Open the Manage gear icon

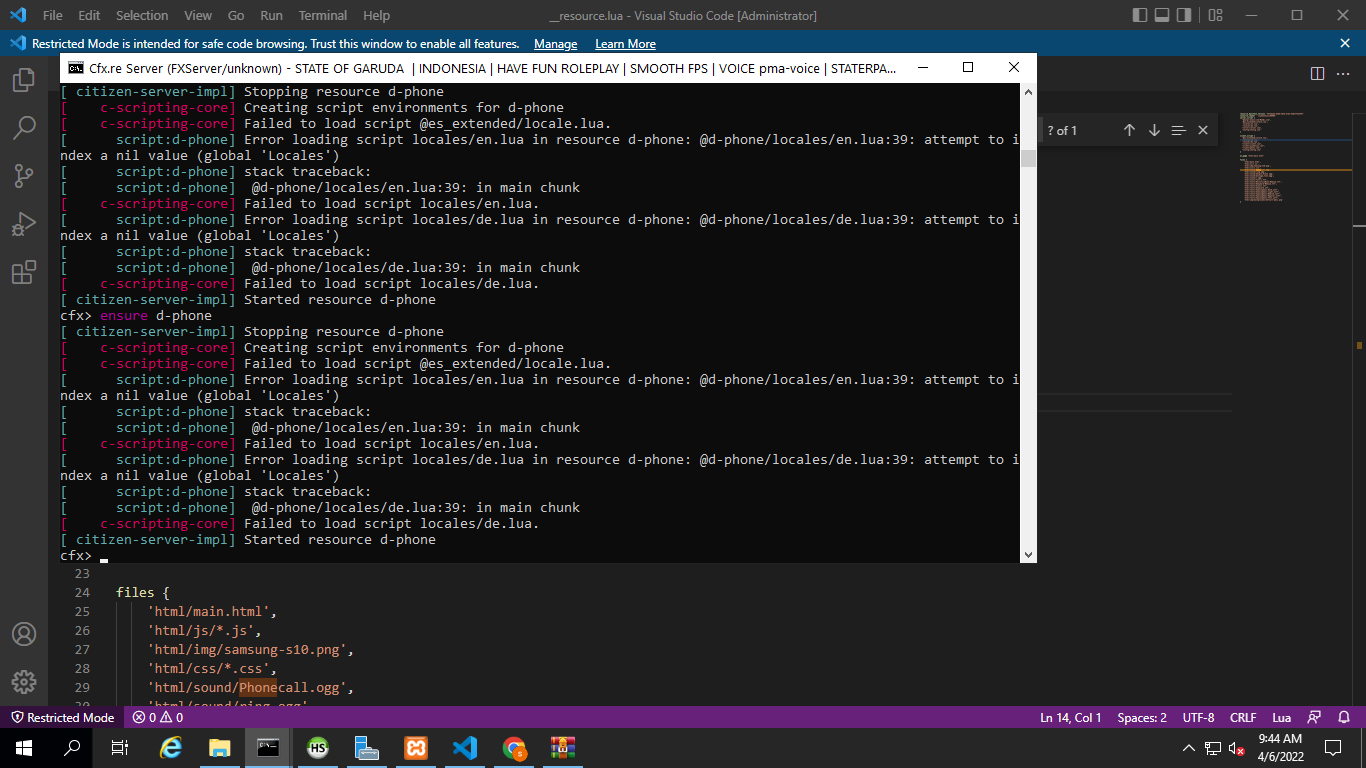point(24,682)
